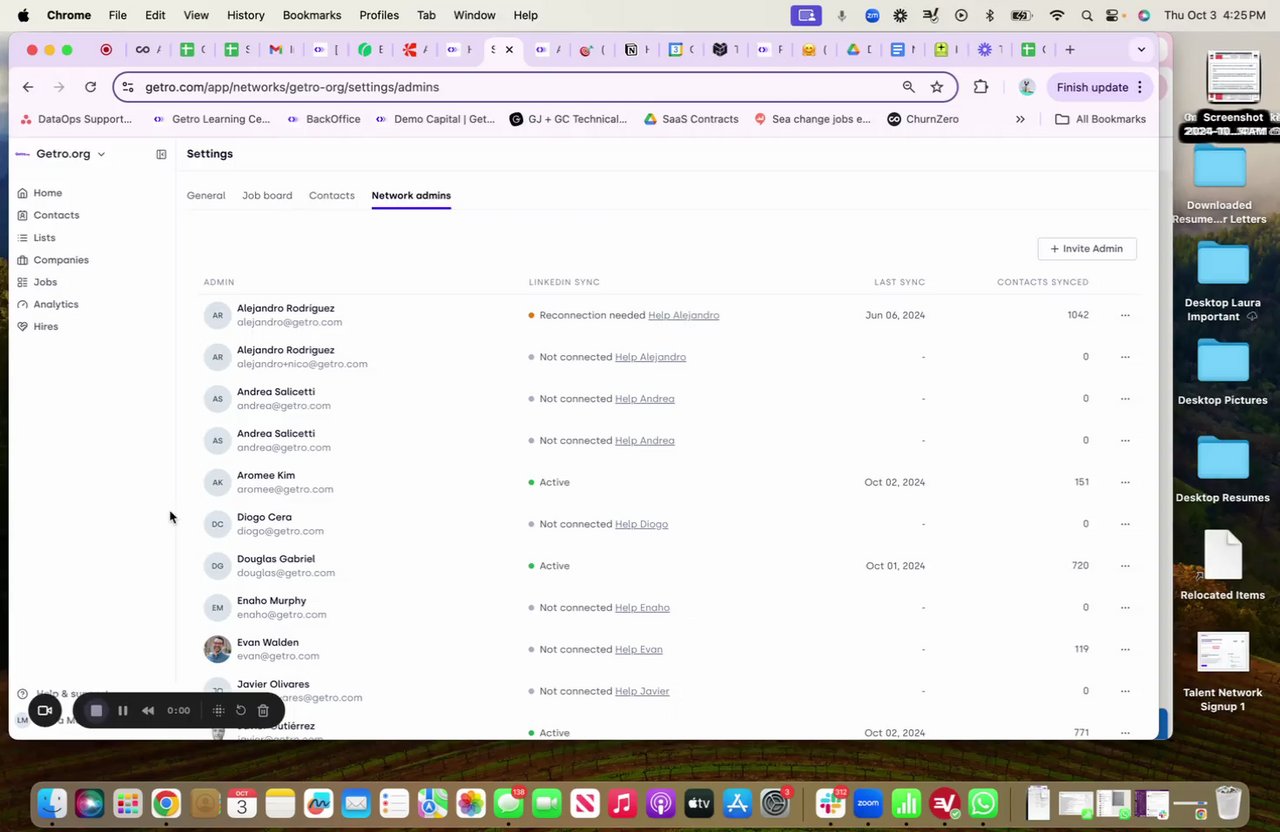Click Help Evan link
Image resolution: width=1280 pixels, height=832 pixels.
click(638, 650)
